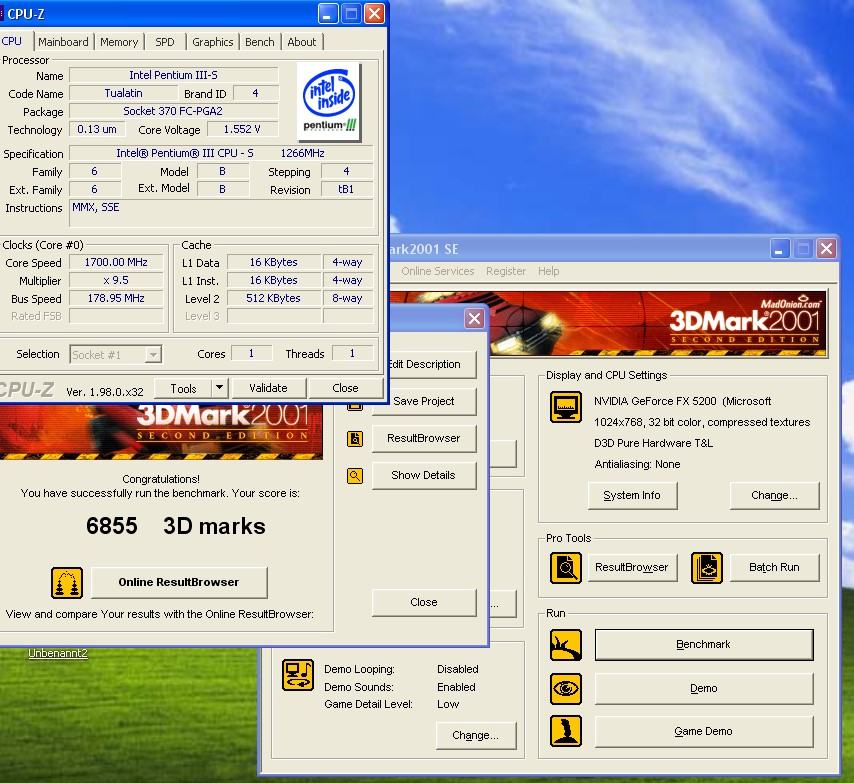The width and height of the screenshot is (854, 783).
Task: Open the About tab
Action: [x=301, y=42]
